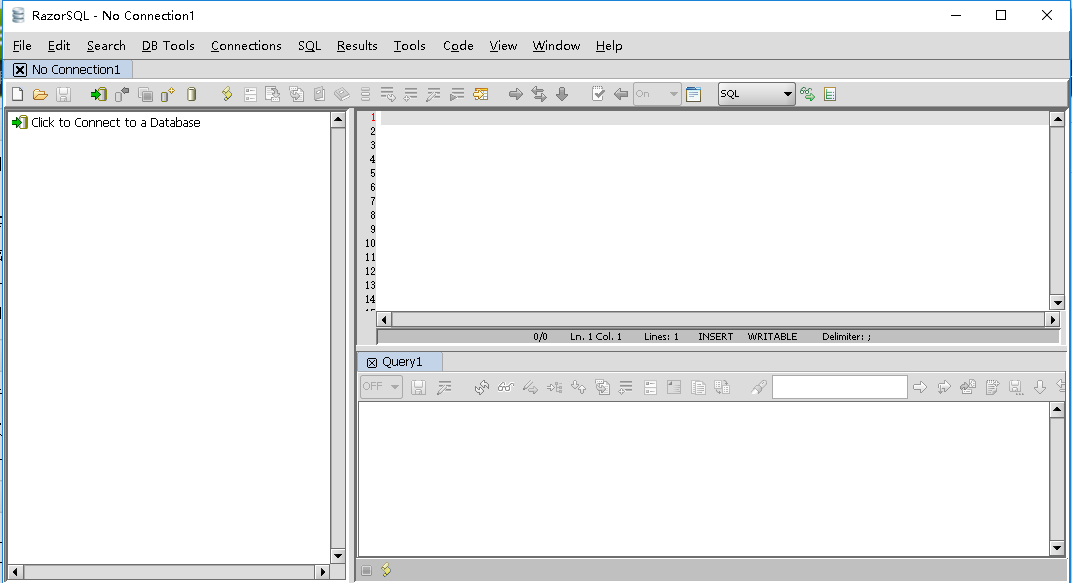Close the No Connection1 tab
1072x583 pixels.
[x=20, y=70]
